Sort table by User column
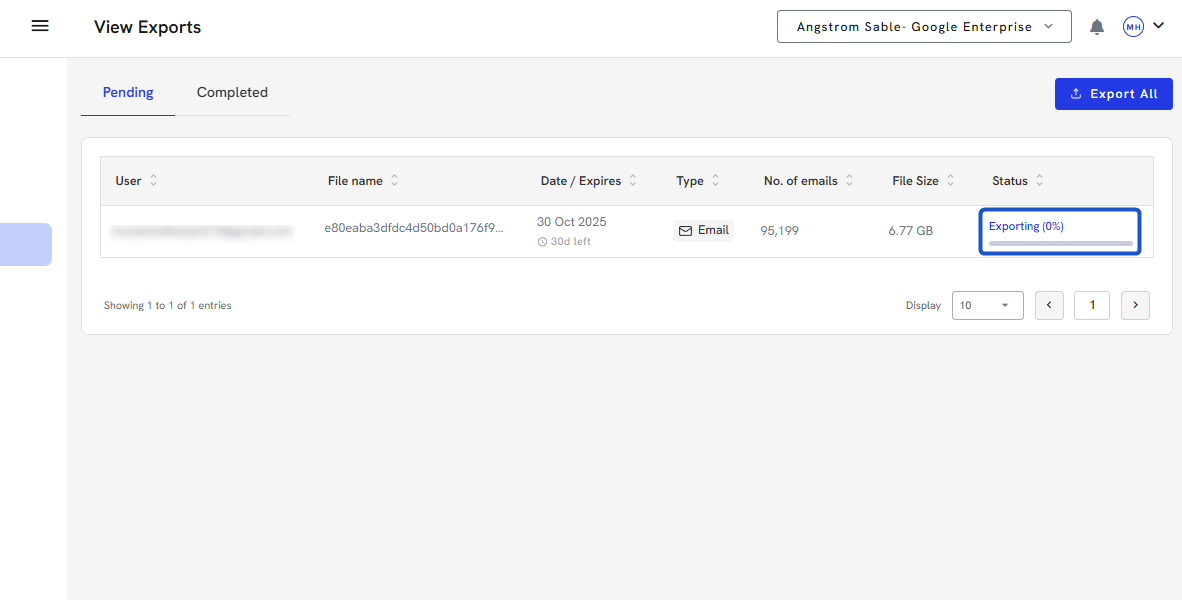1182x600 pixels. tap(153, 181)
